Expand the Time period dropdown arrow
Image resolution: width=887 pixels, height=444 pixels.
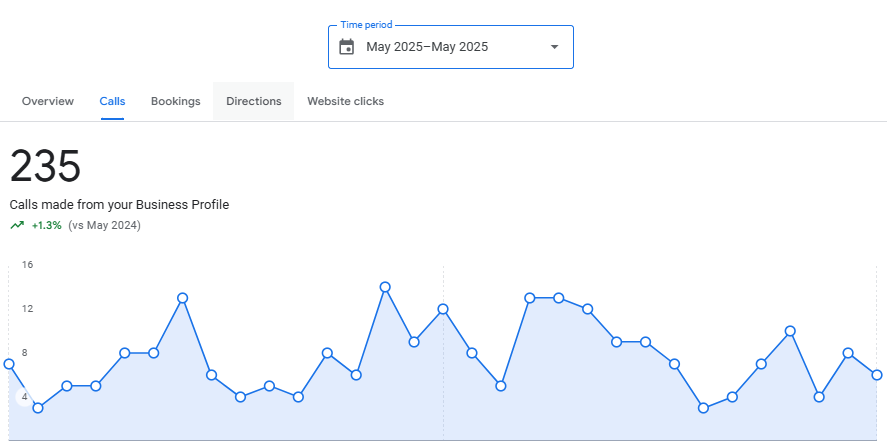point(555,47)
